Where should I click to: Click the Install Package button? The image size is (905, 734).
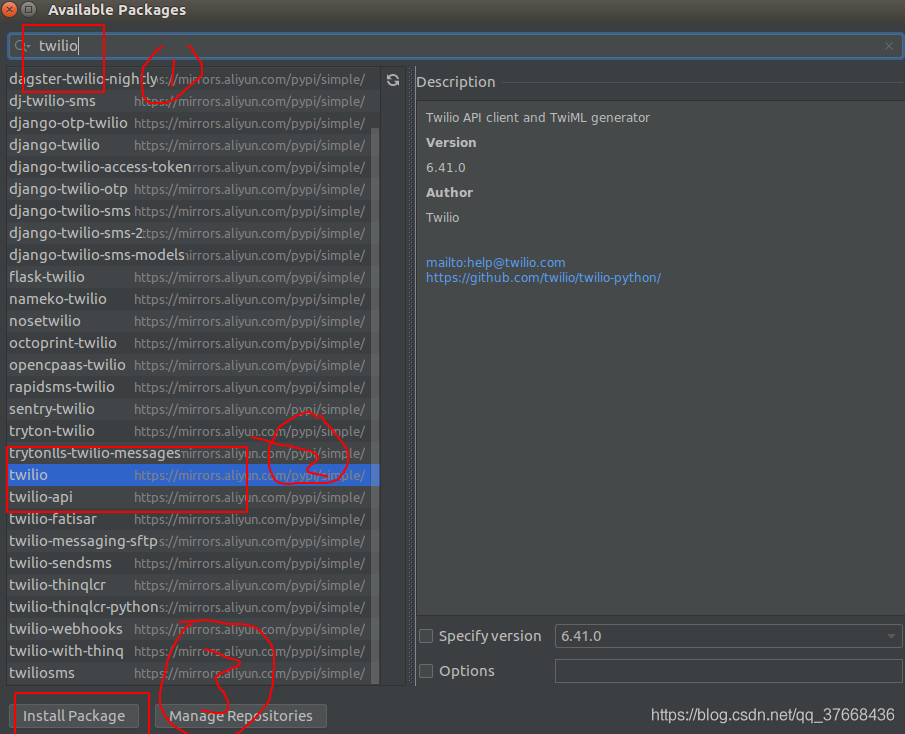[74, 716]
